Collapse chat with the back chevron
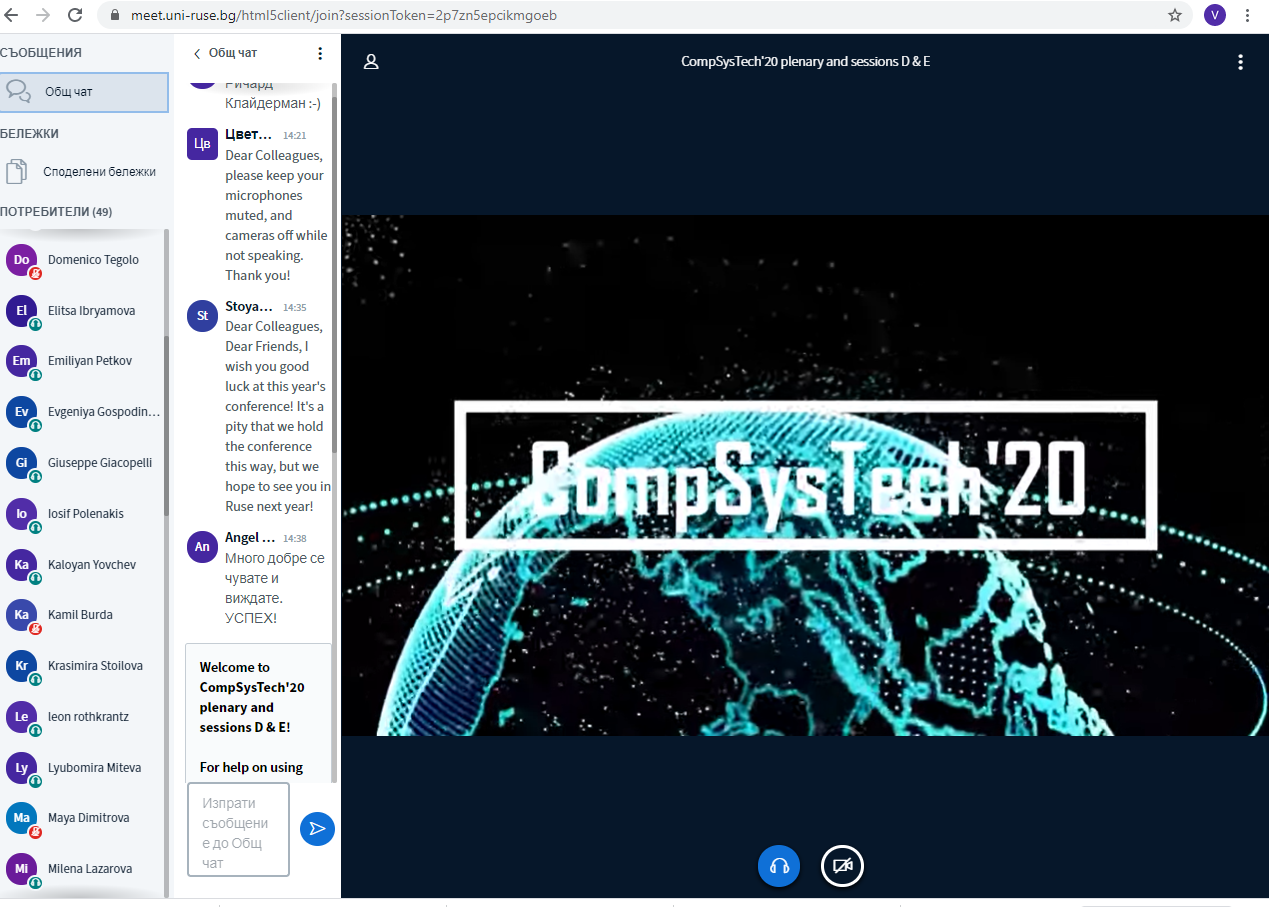The image size is (1269, 907). coord(197,53)
